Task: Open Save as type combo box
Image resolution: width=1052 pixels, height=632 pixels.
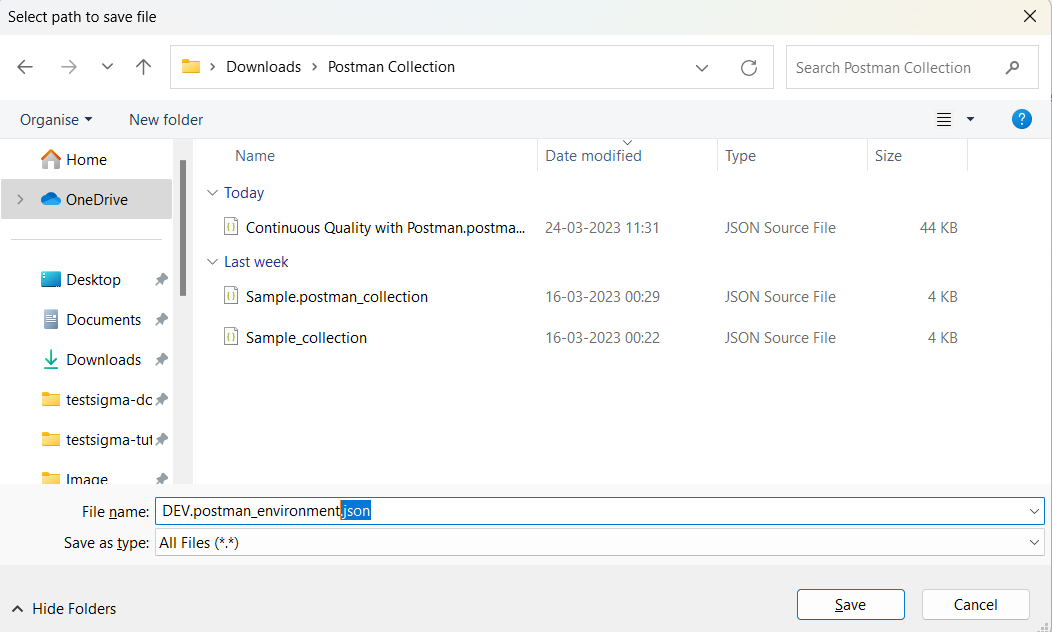Action: click(x=600, y=542)
